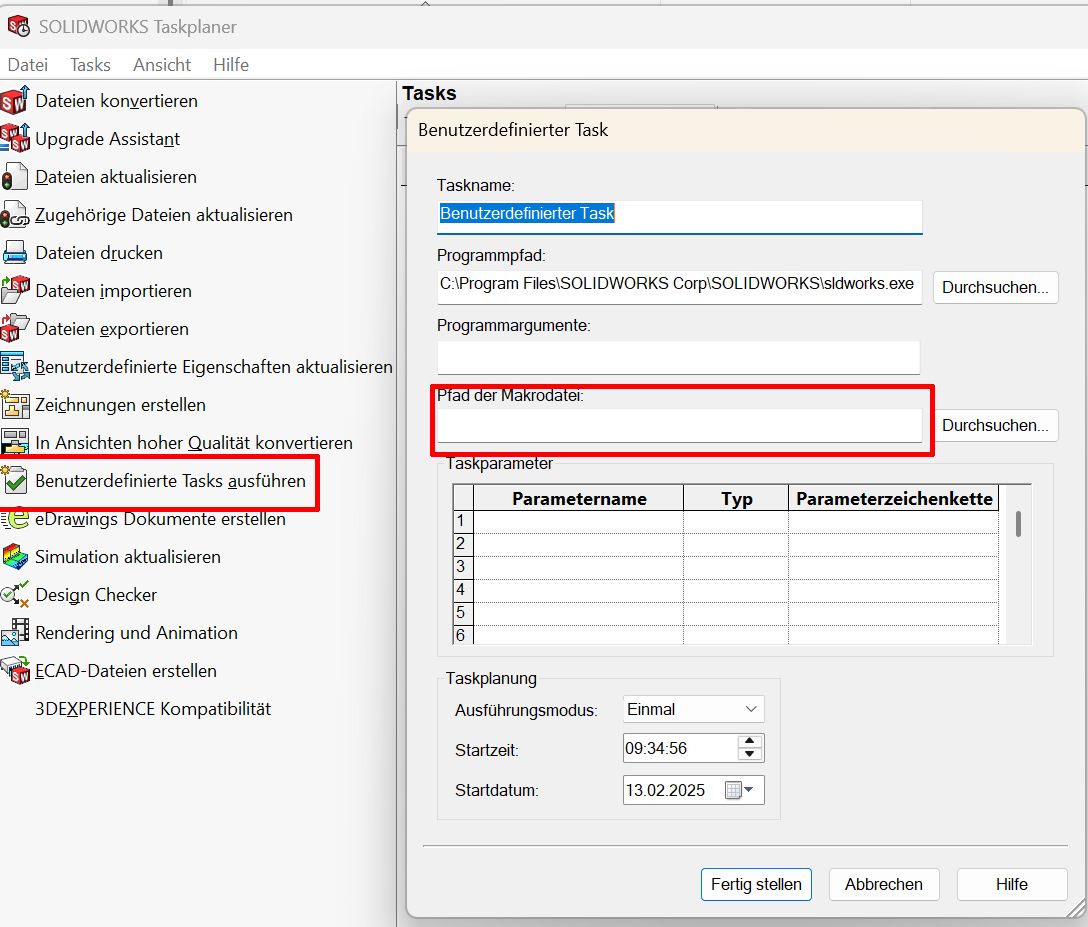Click the Benutzerdefinierte Eigenschaften aktualisieren icon
The image size is (1088, 927).
pos(15,366)
